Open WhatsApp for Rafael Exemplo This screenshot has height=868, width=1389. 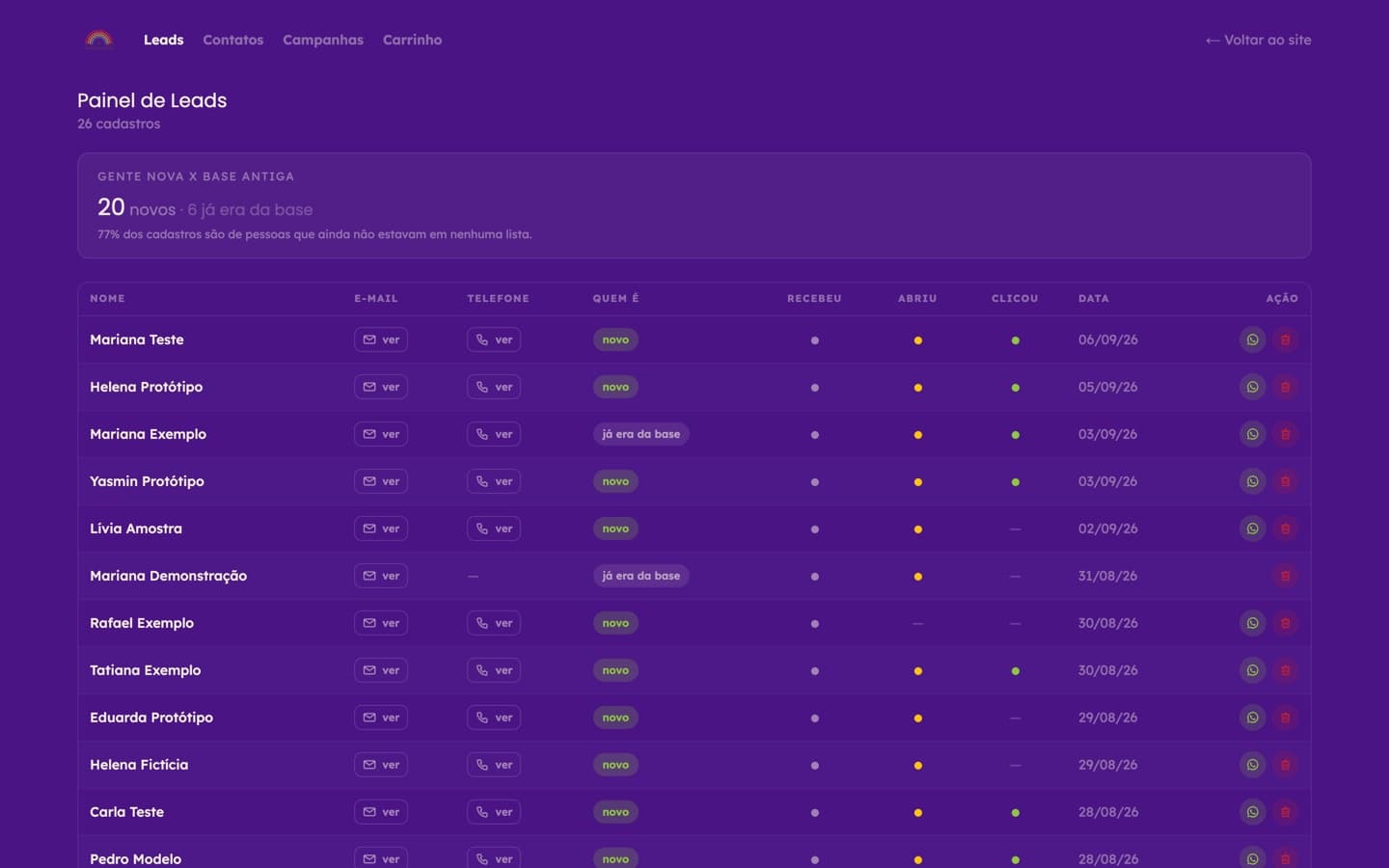point(1252,623)
